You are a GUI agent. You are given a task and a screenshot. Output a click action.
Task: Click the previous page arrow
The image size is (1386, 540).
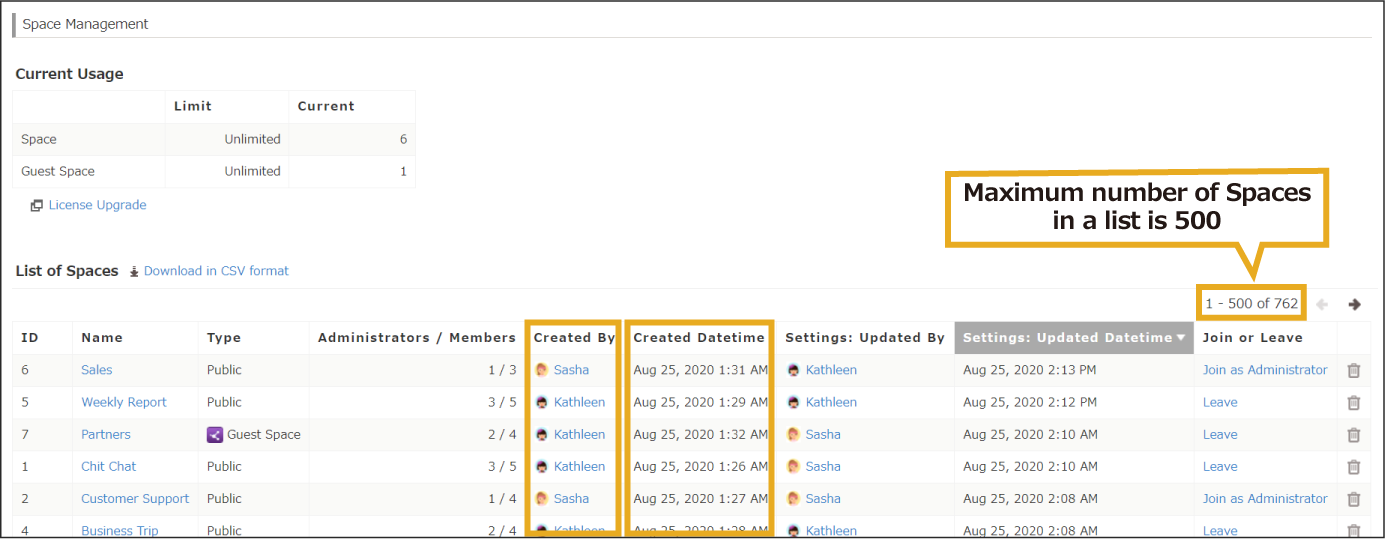point(1322,304)
